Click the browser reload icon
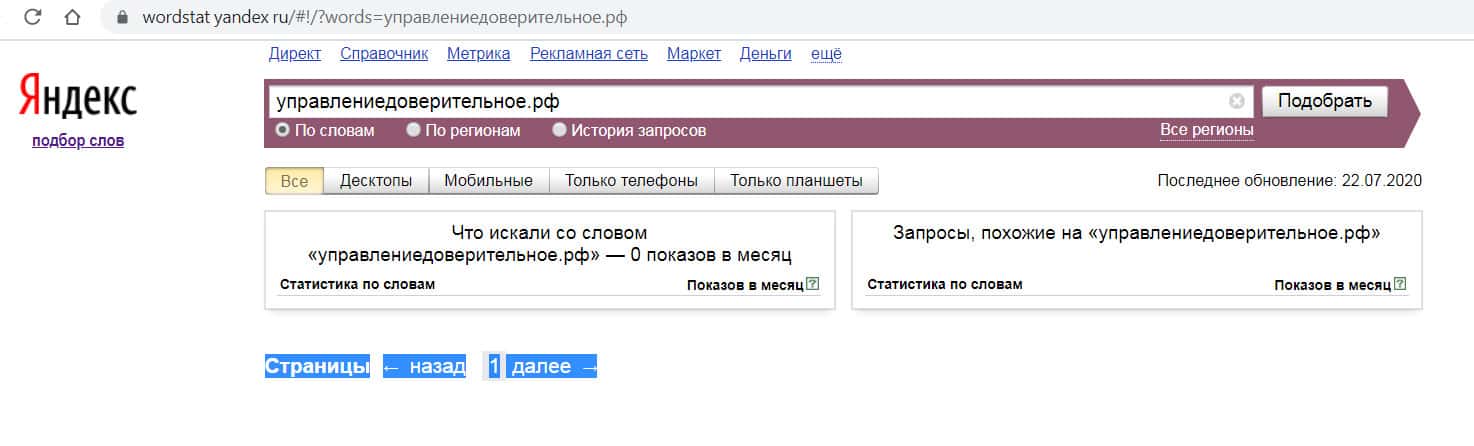 pyautogui.click(x=33, y=18)
